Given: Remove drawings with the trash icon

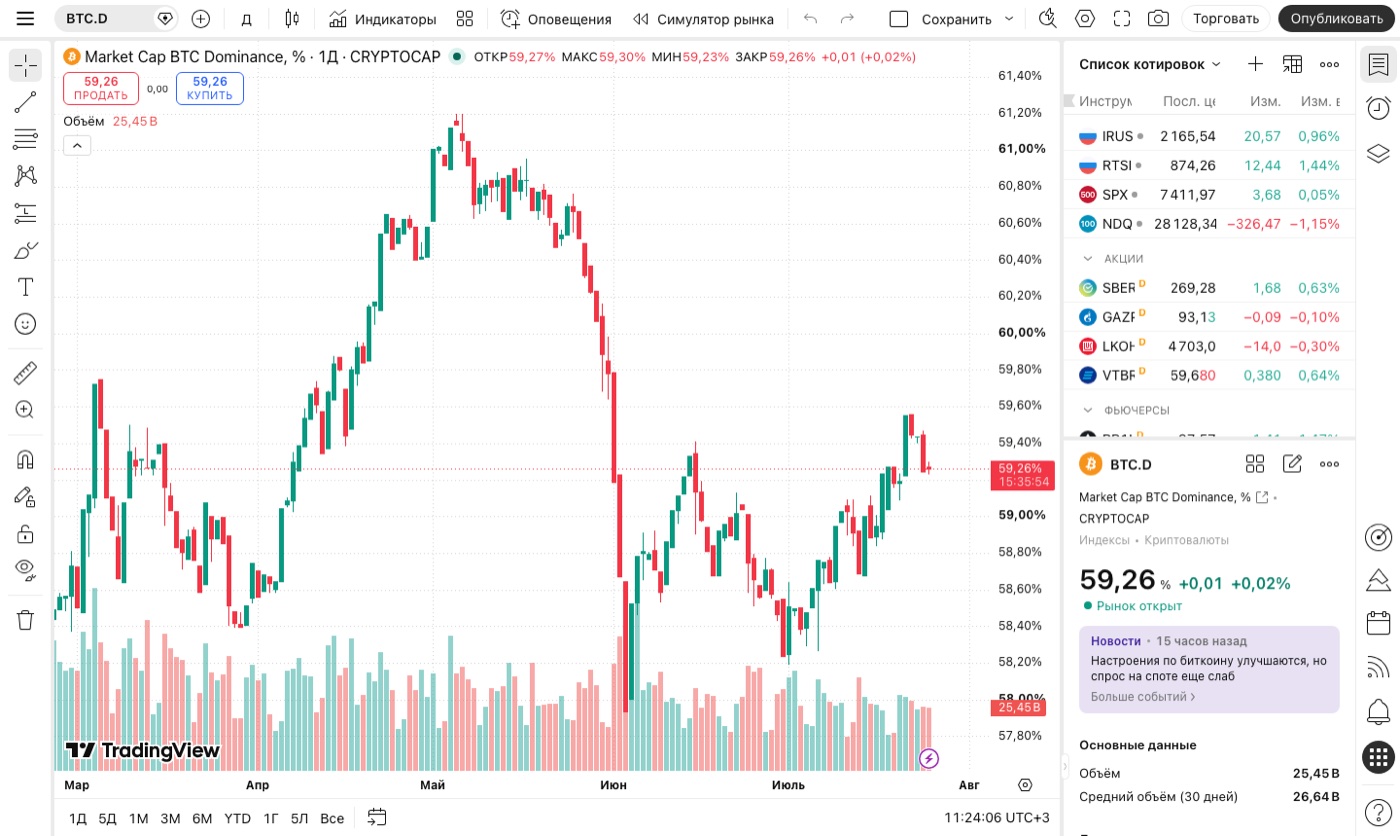Looking at the screenshot, I should coord(25,620).
